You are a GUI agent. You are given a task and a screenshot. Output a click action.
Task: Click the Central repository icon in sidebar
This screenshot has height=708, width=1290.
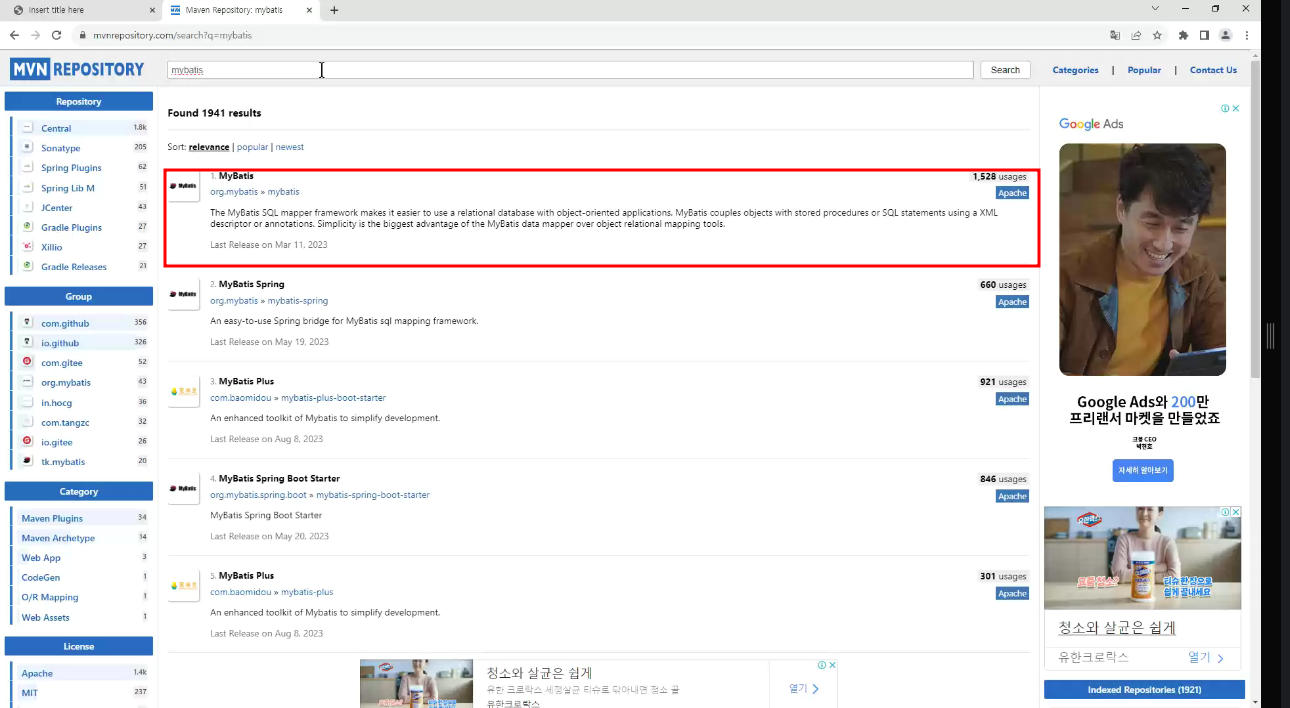click(x=28, y=128)
